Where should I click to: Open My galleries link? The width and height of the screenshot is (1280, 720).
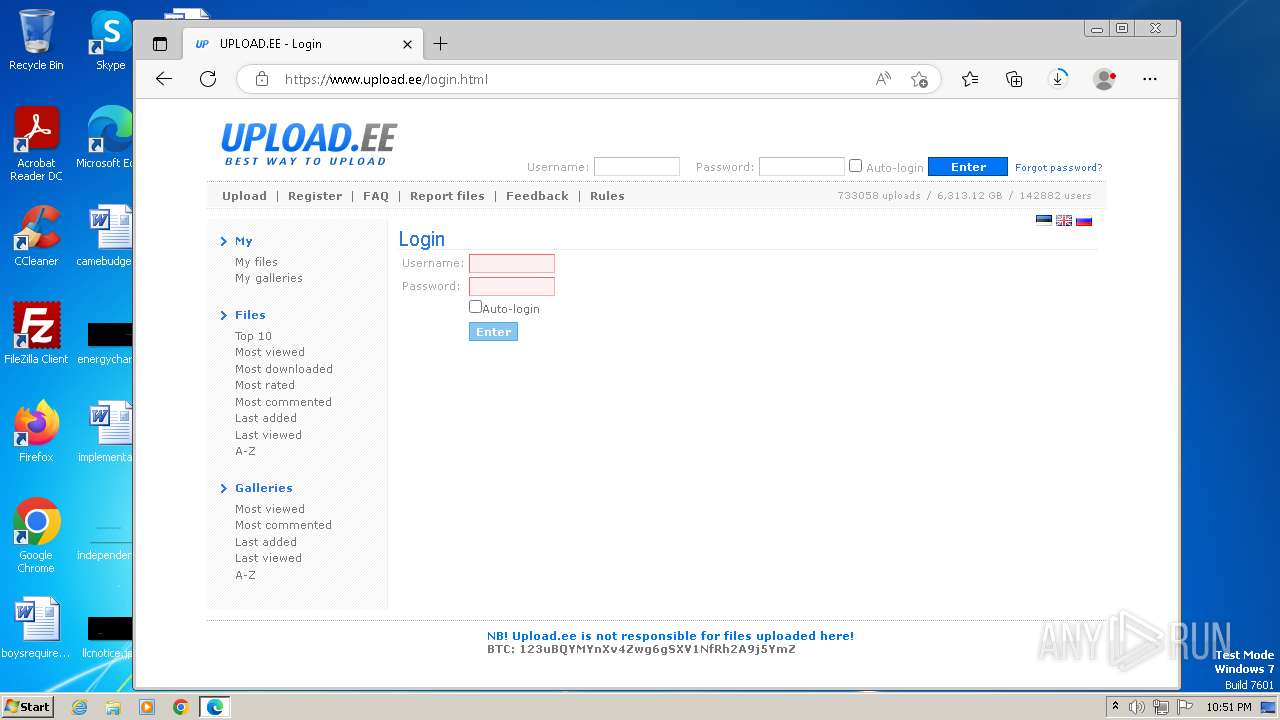point(268,278)
